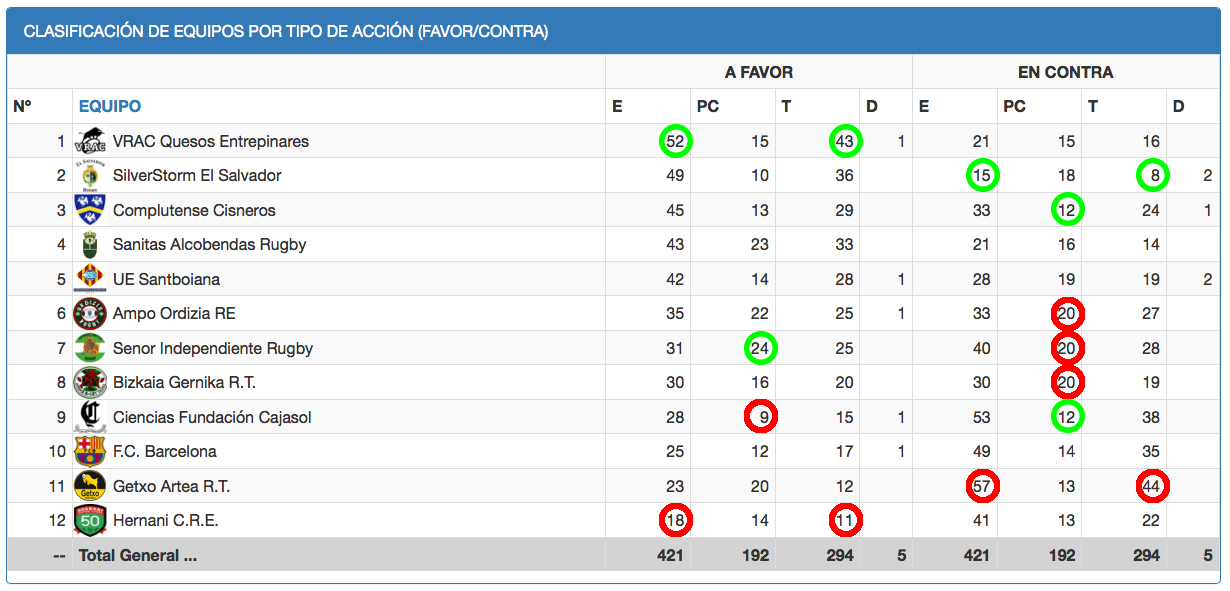The height and width of the screenshot is (591, 1230).
Task: Click the SilverStorm El Salvador crest
Action: [x=90, y=175]
